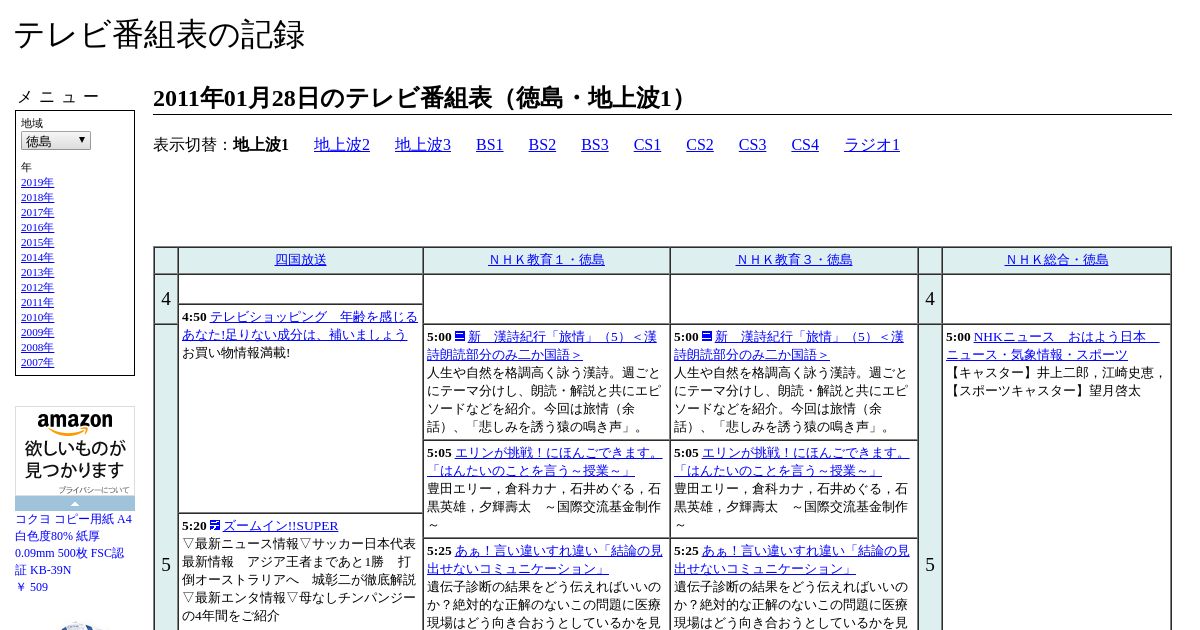This screenshot has height=630, width=1200.
Task: Click the テレビ番組表の記録 site title
Action: pyautogui.click(x=159, y=34)
